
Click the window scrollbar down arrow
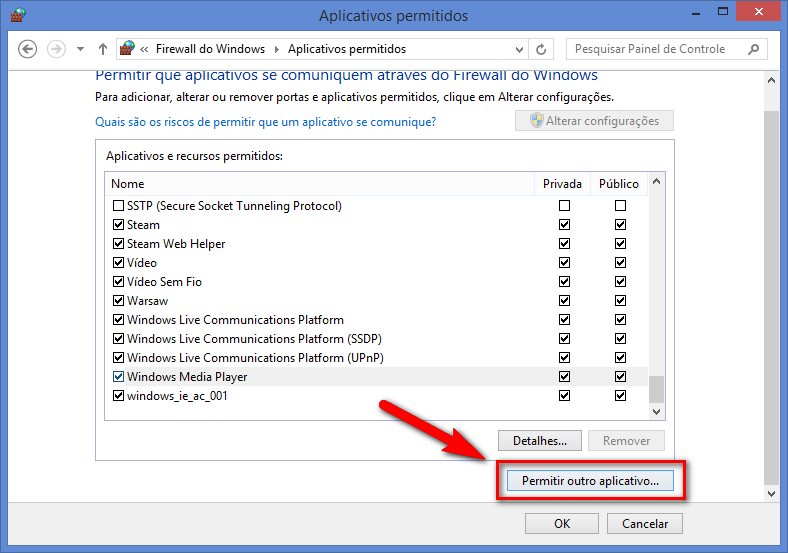point(771,494)
